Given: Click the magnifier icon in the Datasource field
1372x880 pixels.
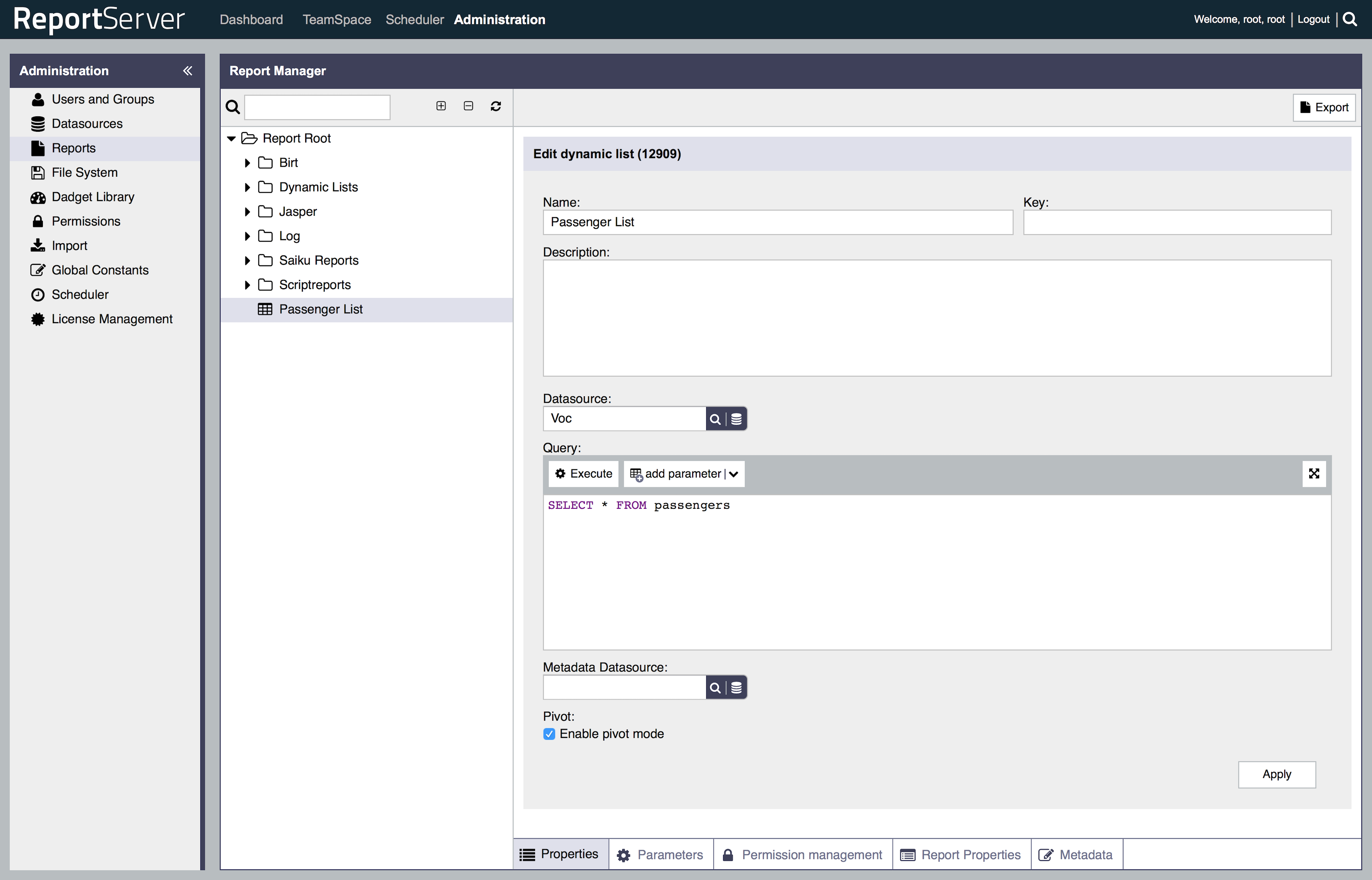Looking at the screenshot, I should pos(715,419).
